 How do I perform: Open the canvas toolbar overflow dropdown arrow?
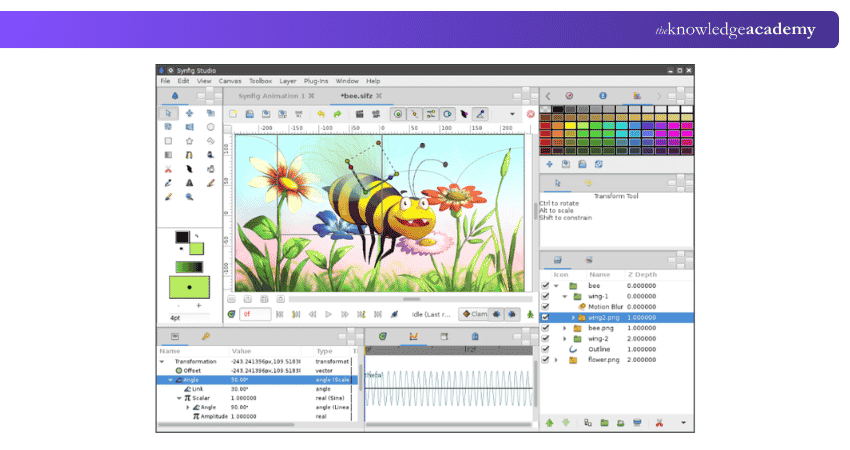point(512,114)
